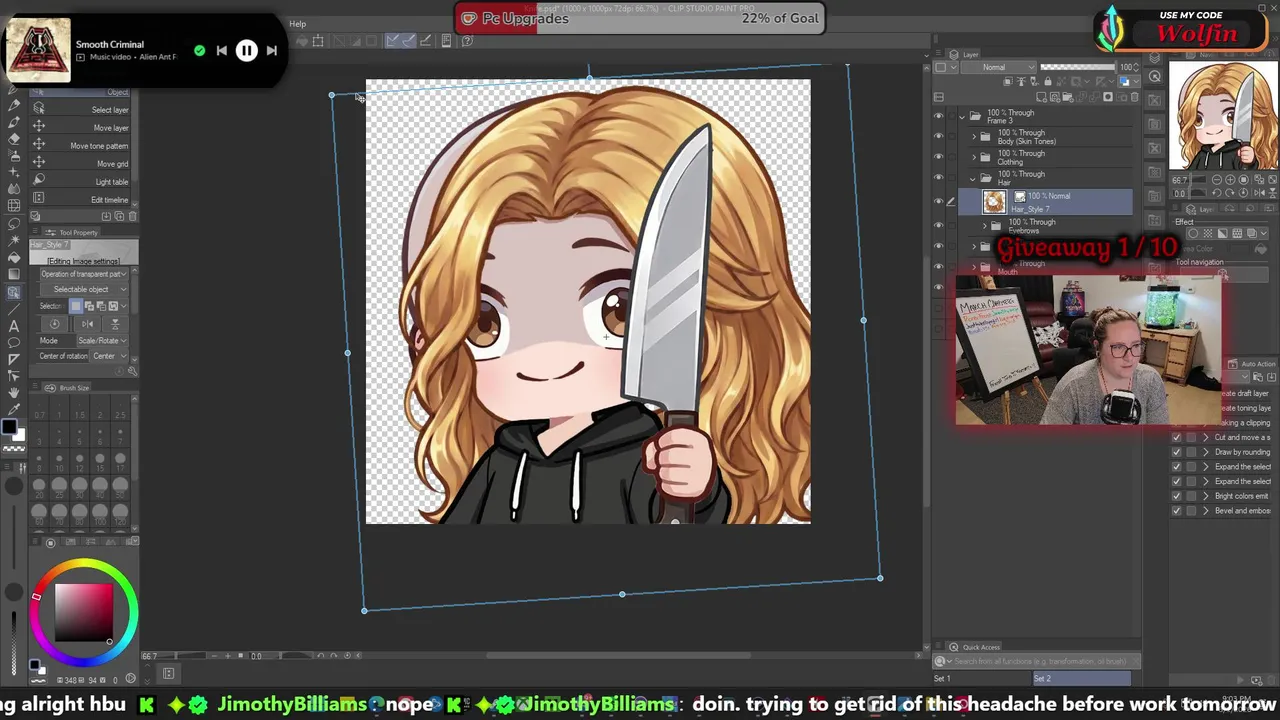This screenshot has height=720, width=1280.
Task: Select the Gradient tool
Action: (x=14, y=274)
